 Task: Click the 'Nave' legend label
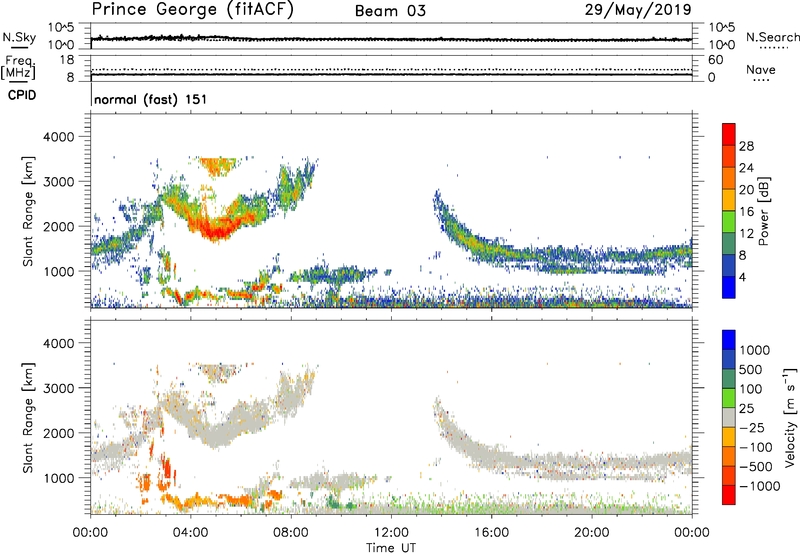coord(761,70)
